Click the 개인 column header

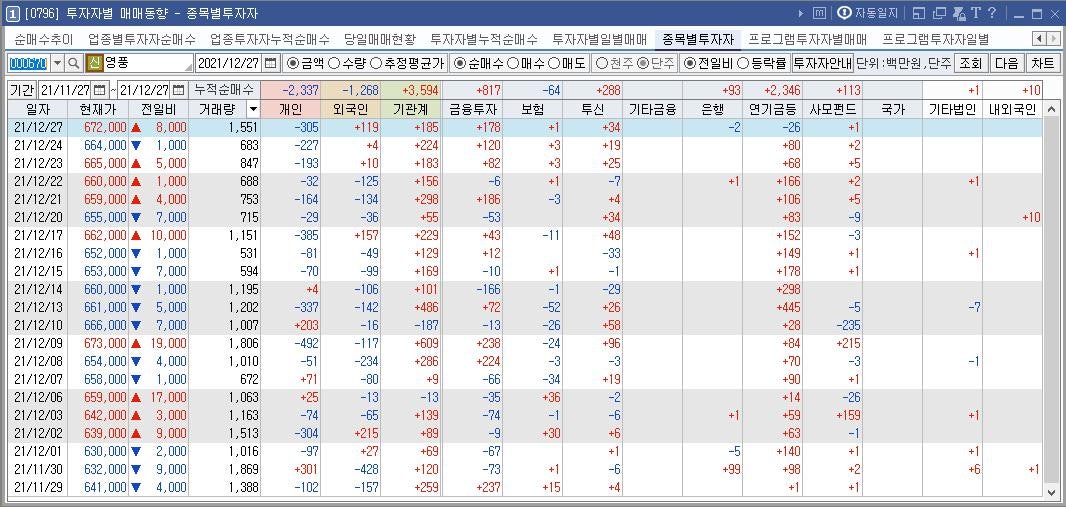(x=290, y=109)
